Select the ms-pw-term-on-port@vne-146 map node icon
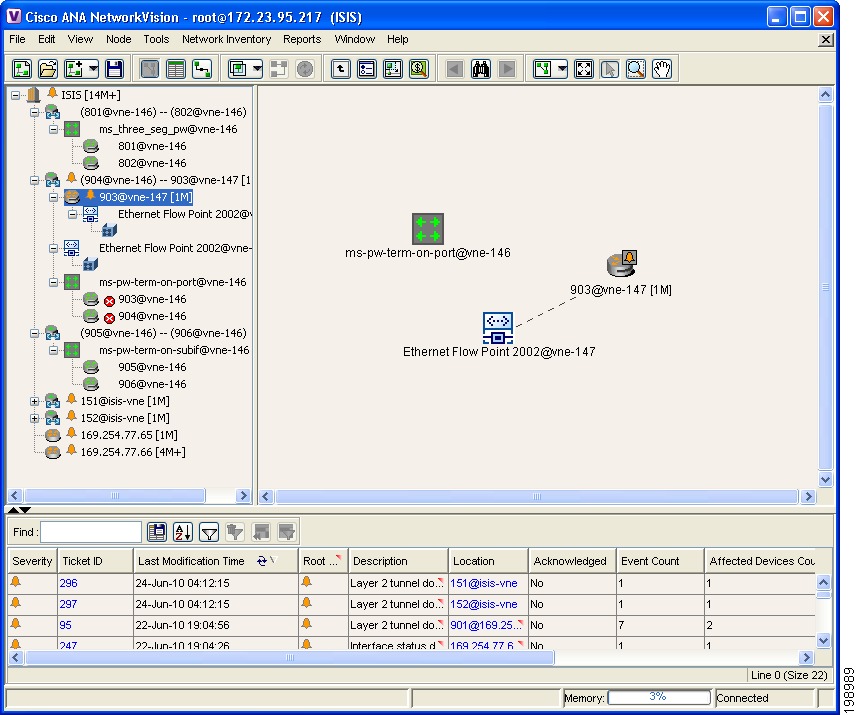 pyautogui.click(x=427, y=228)
